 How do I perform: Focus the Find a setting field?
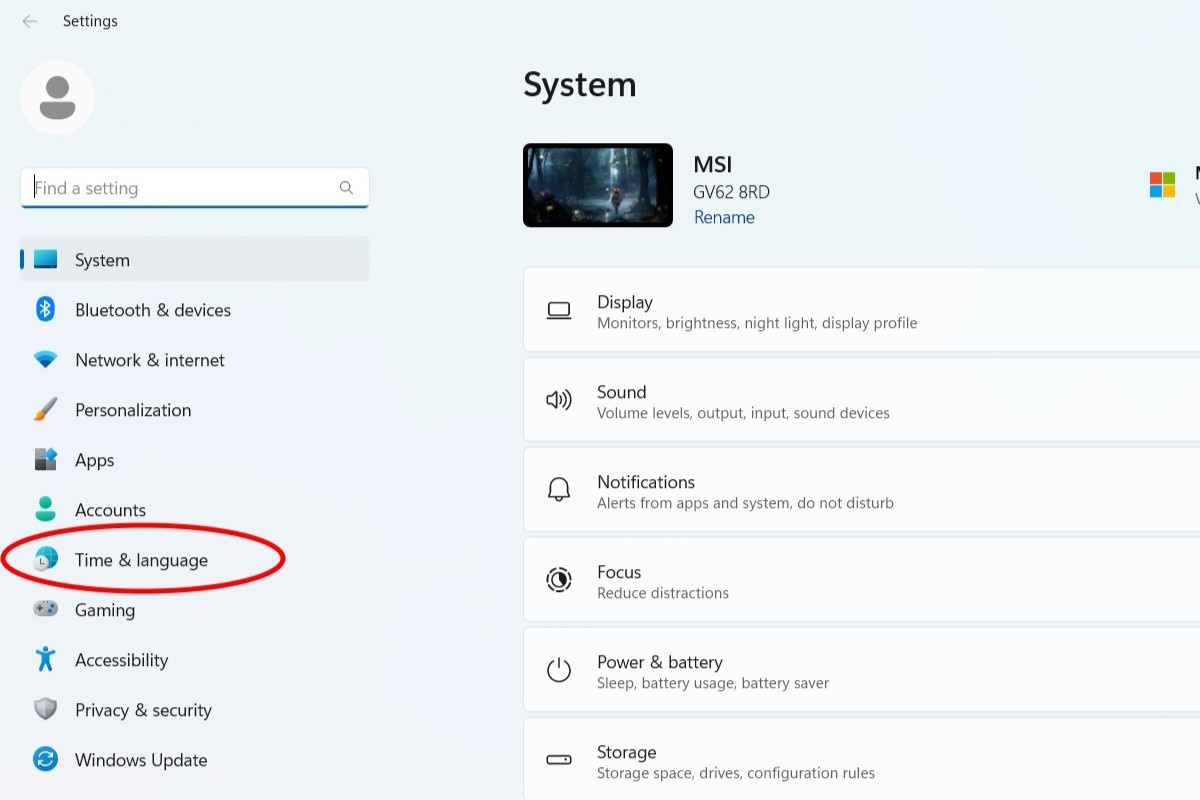pos(195,187)
